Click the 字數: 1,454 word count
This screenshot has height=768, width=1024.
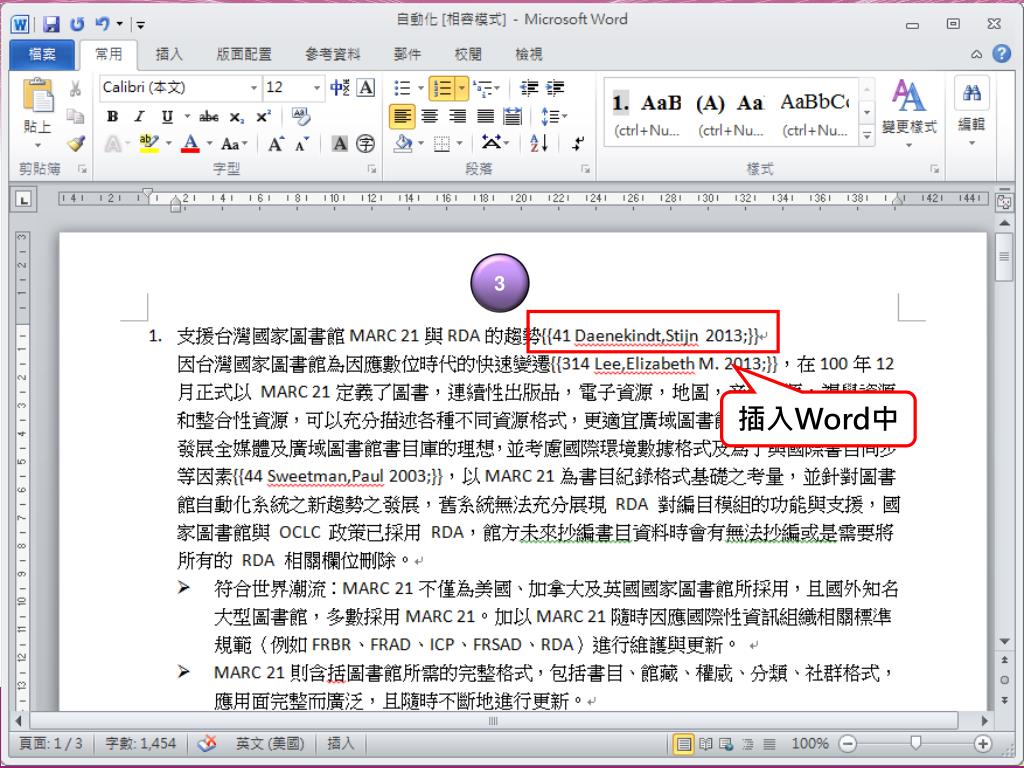tap(140, 744)
